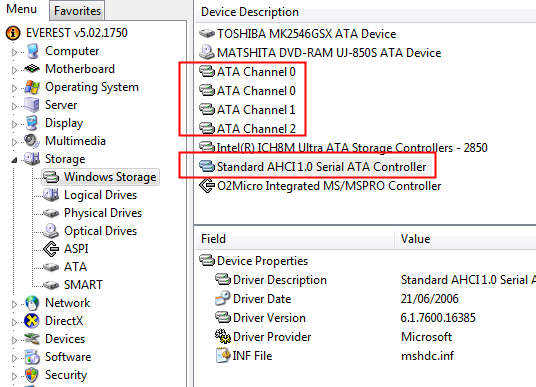The width and height of the screenshot is (536, 387).
Task: Click the Multimedia speaker icon
Action: (32, 141)
